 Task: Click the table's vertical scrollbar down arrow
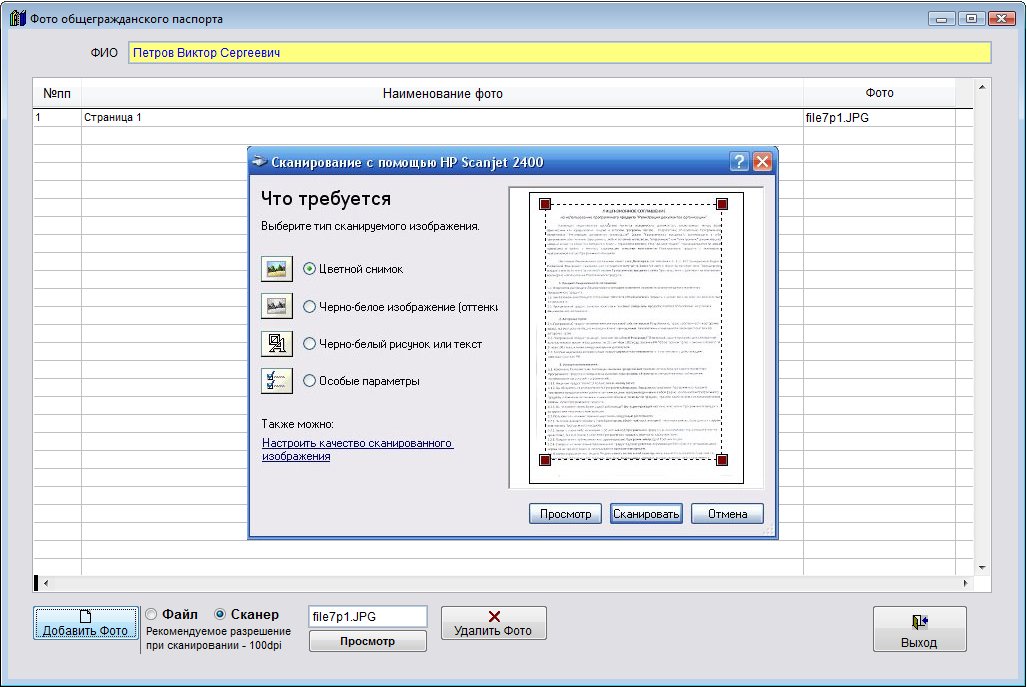(982, 567)
